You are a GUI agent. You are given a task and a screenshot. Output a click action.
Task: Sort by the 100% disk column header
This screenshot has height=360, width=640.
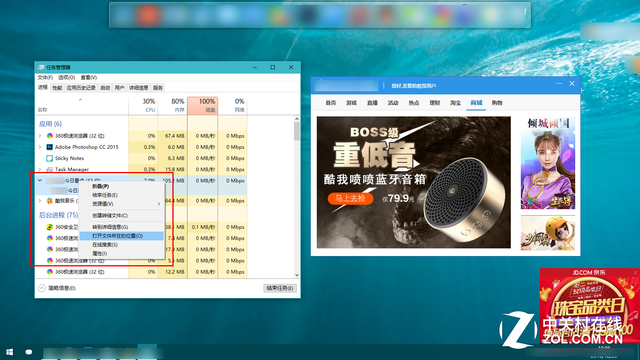pyautogui.click(x=202, y=105)
